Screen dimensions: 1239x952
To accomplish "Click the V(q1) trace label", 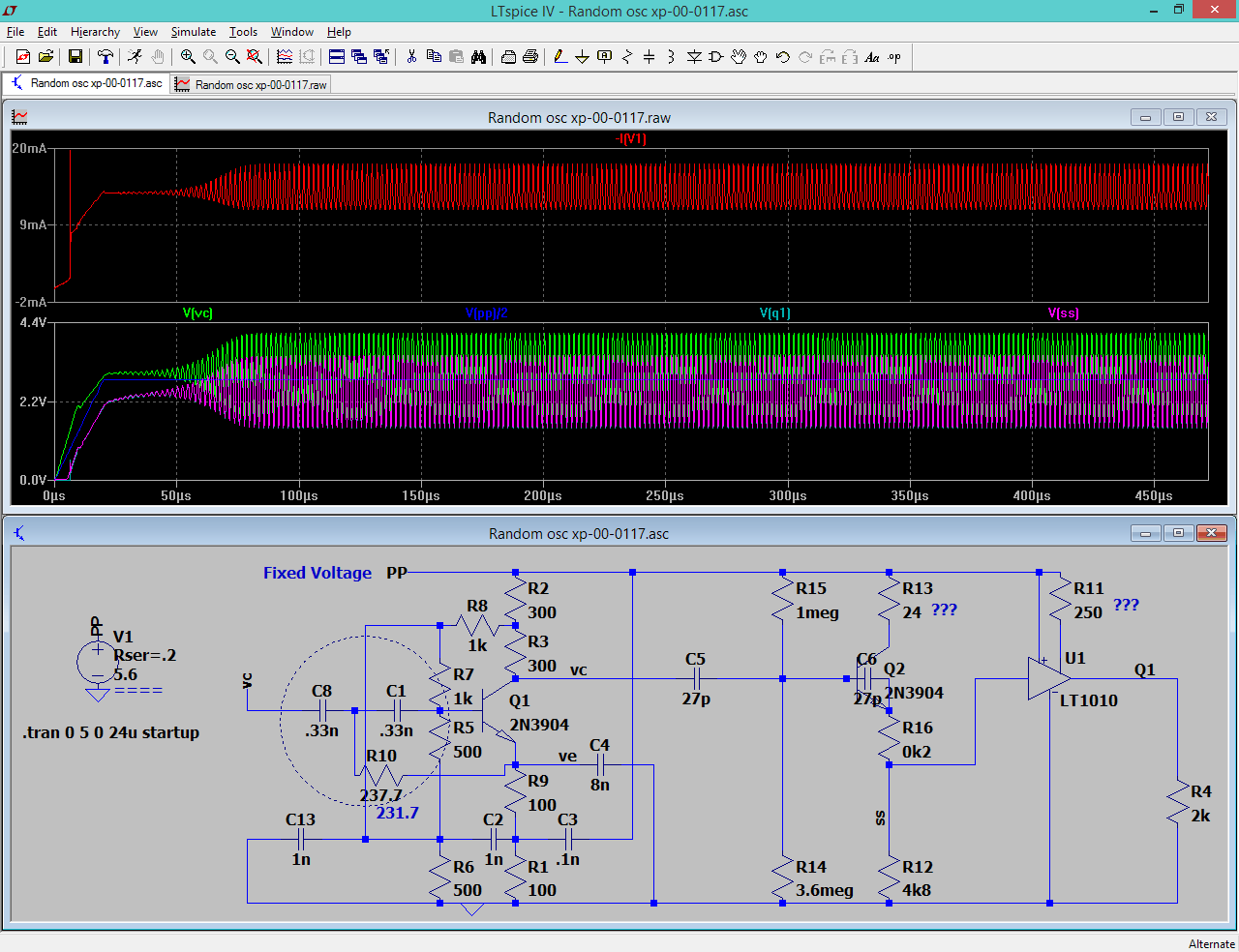I will [x=774, y=312].
